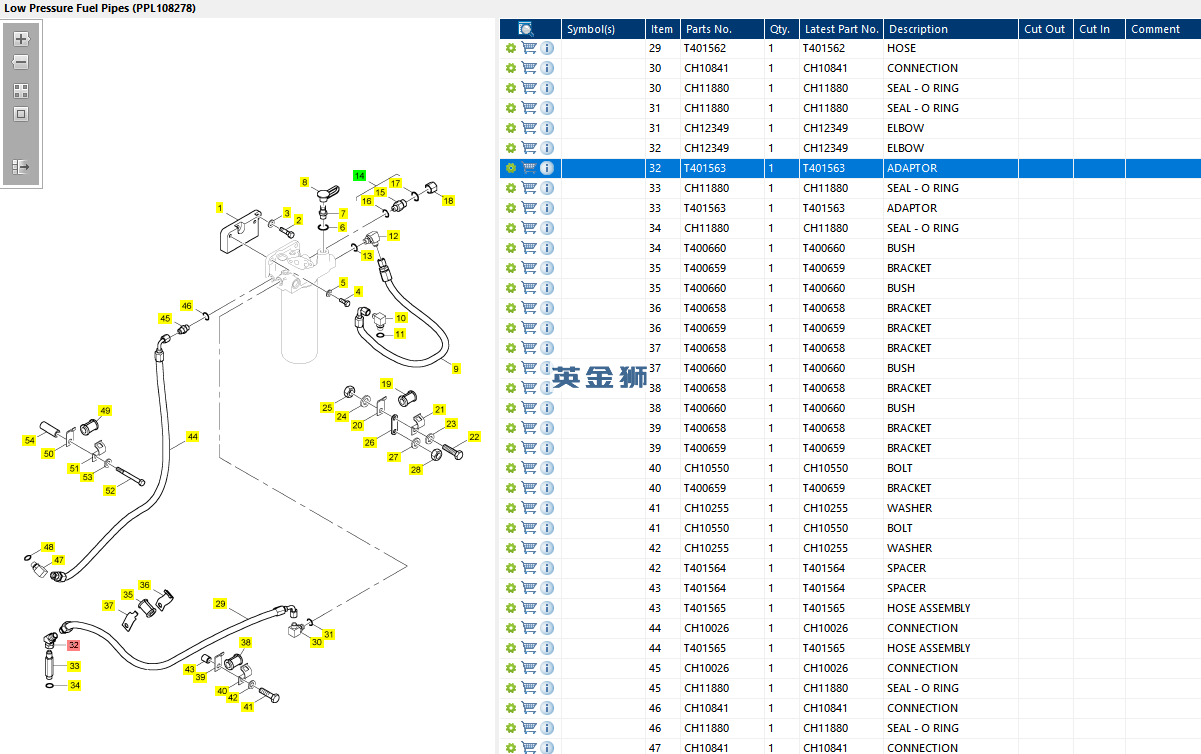Click callout 41 near the bolt
1201x754 pixels.
click(248, 707)
